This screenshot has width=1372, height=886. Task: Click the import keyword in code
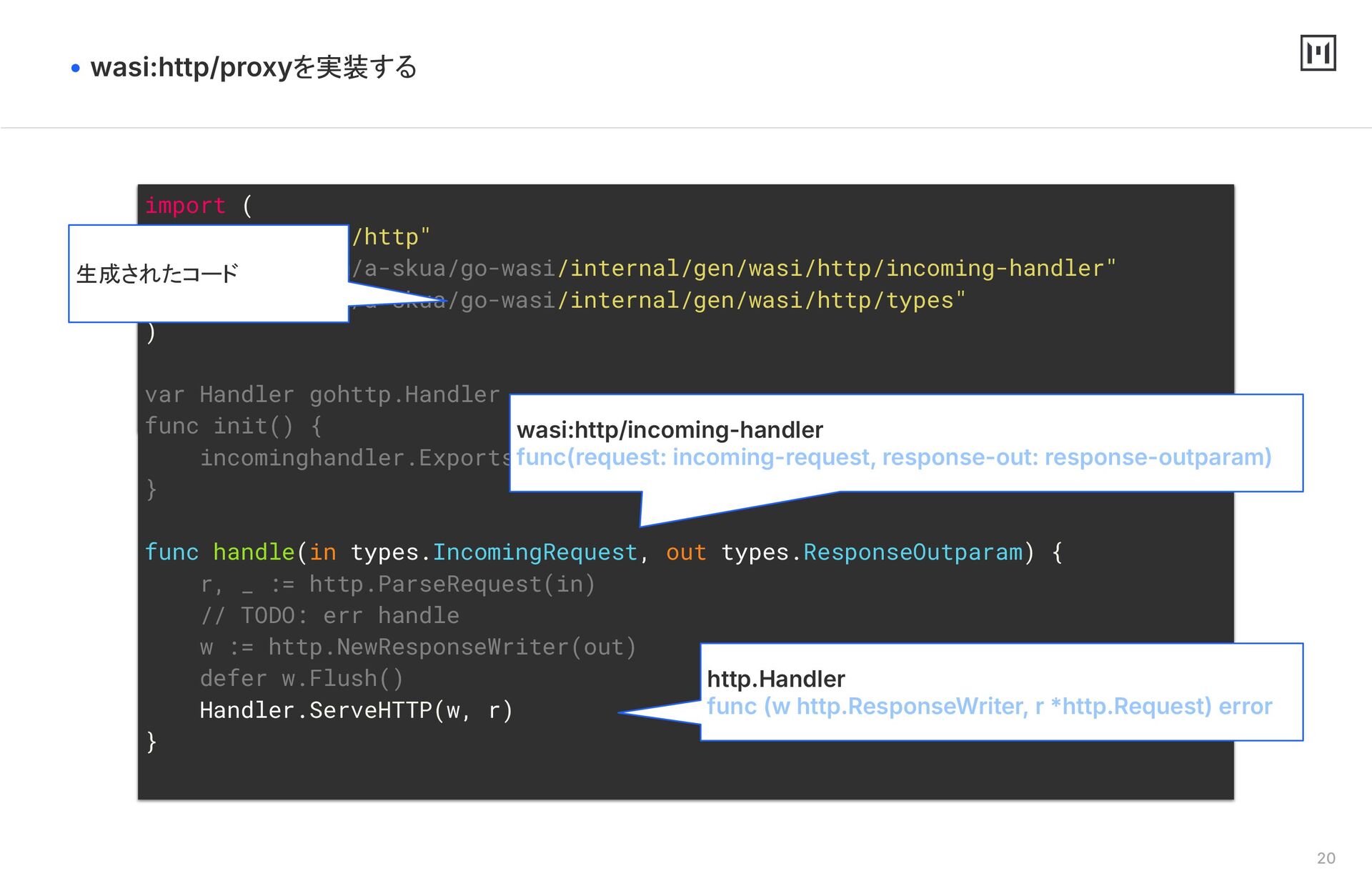185,206
